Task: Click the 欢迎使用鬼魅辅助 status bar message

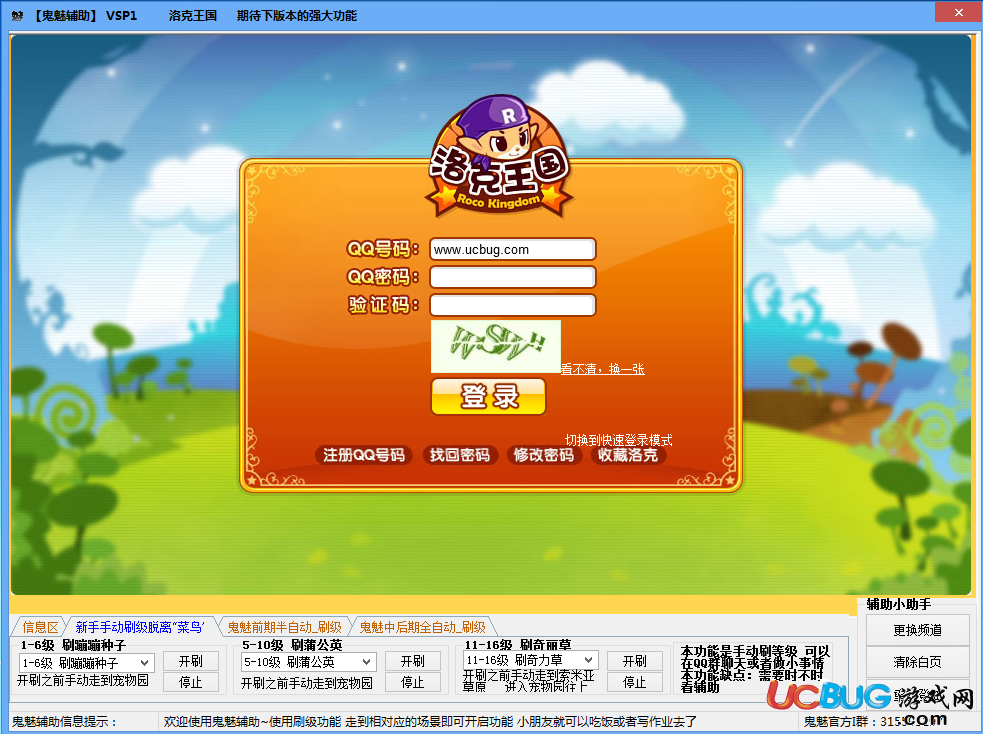Action: click(x=430, y=722)
